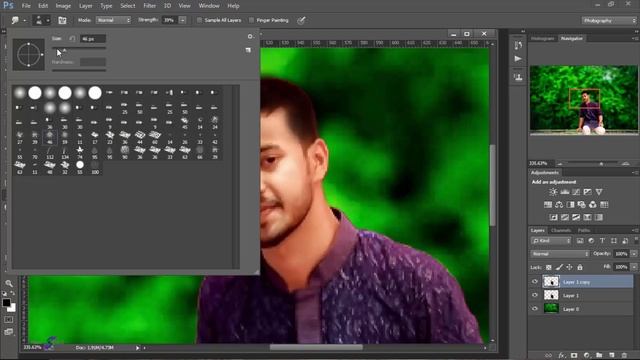Select the last hard round brush in top row
The height and width of the screenshot is (360, 640).
coord(95,93)
